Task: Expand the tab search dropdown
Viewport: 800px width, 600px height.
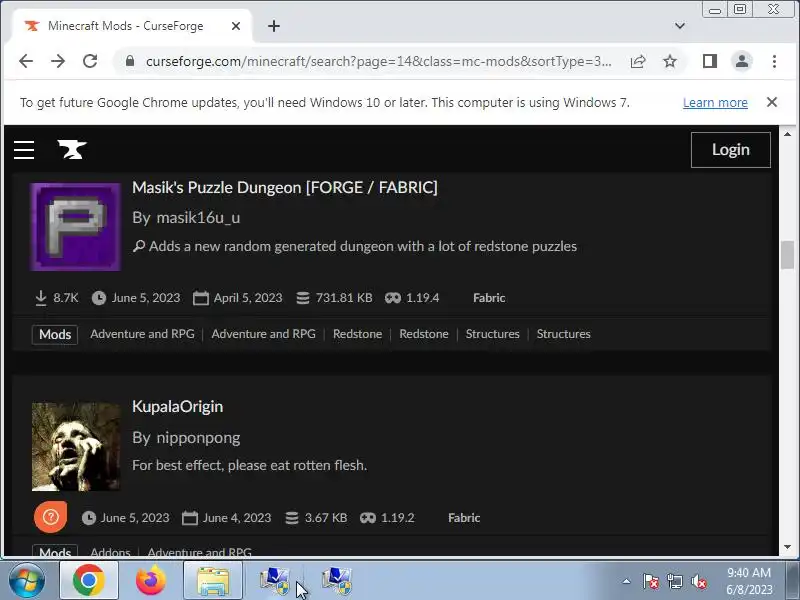Action: tap(680, 26)
